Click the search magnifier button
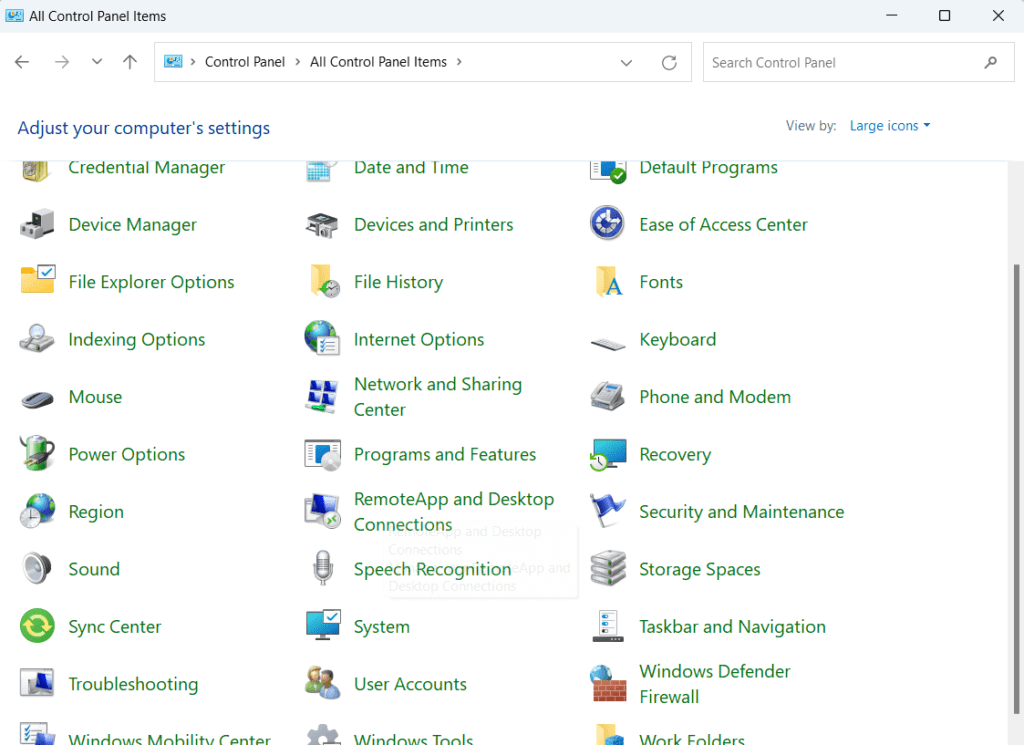Viewport: 1024px width, 745px height. (x=991, y=63)
